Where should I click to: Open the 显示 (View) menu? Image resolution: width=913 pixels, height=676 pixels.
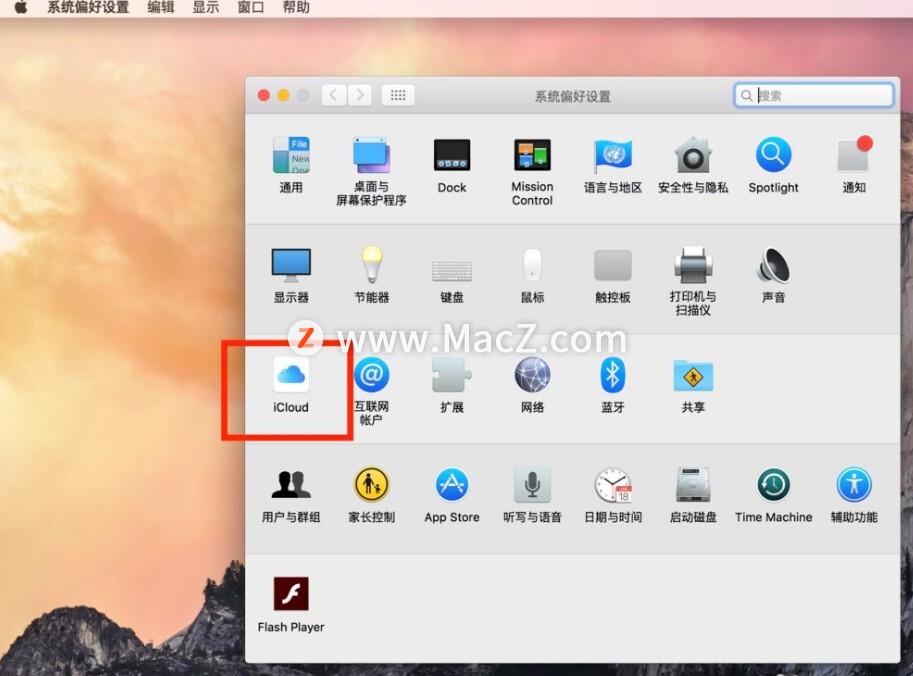pyautogui.click(x=206, y=8)
